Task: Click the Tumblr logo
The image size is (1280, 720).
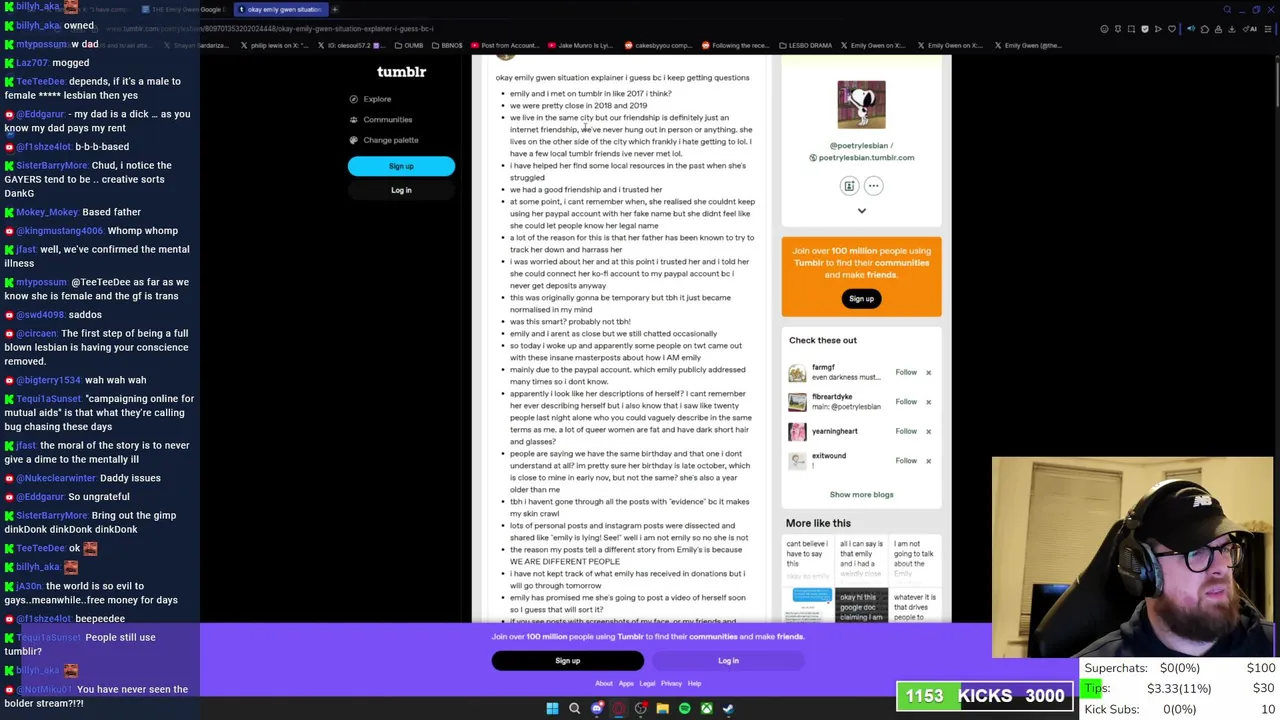Action: [x=401, y=72]
